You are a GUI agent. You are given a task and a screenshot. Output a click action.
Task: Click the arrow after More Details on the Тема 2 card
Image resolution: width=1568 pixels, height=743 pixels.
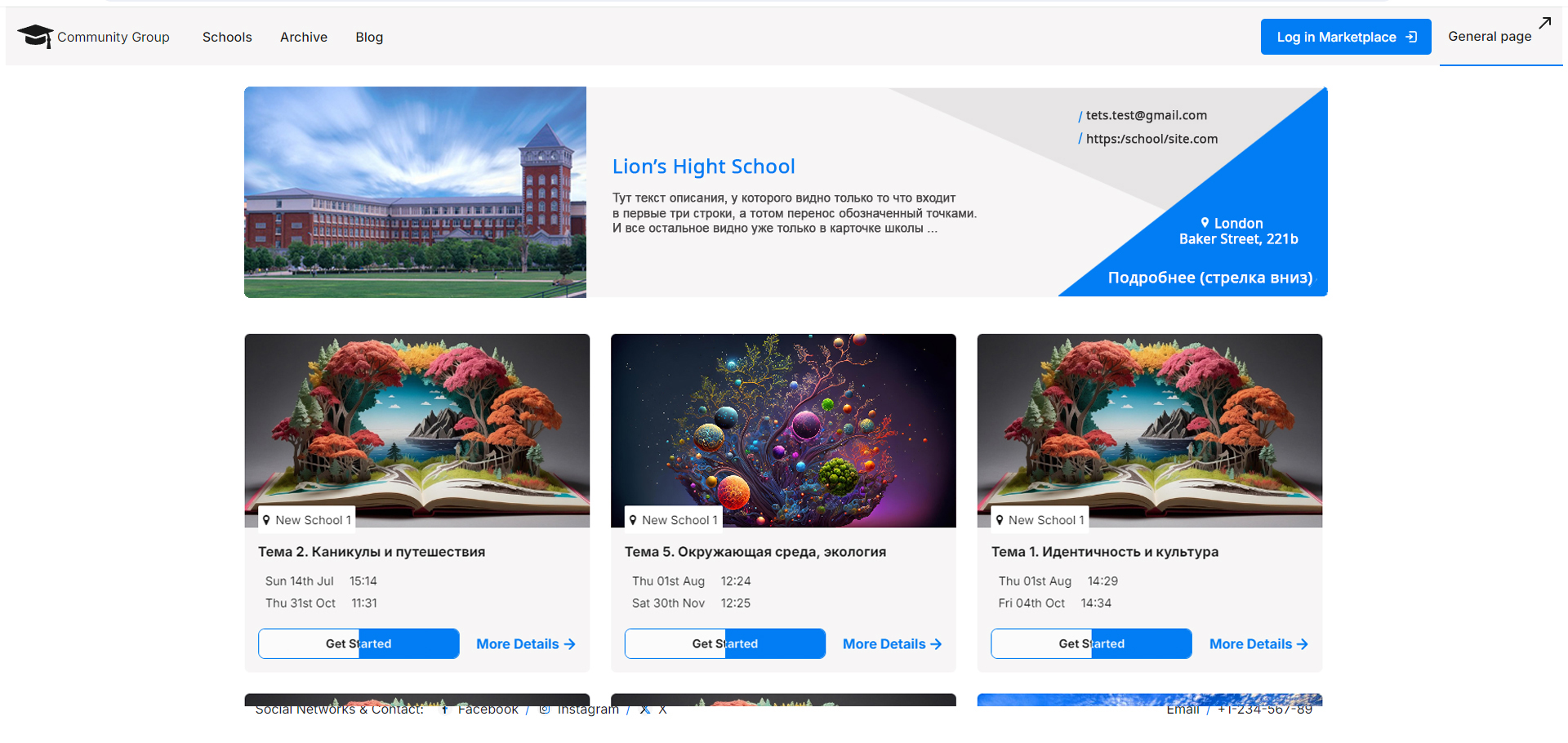tap(570, 644)
